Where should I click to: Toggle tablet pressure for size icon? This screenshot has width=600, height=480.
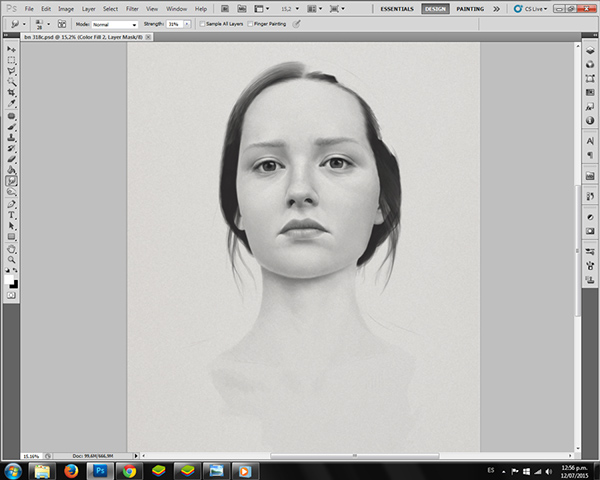pos(296,23)
